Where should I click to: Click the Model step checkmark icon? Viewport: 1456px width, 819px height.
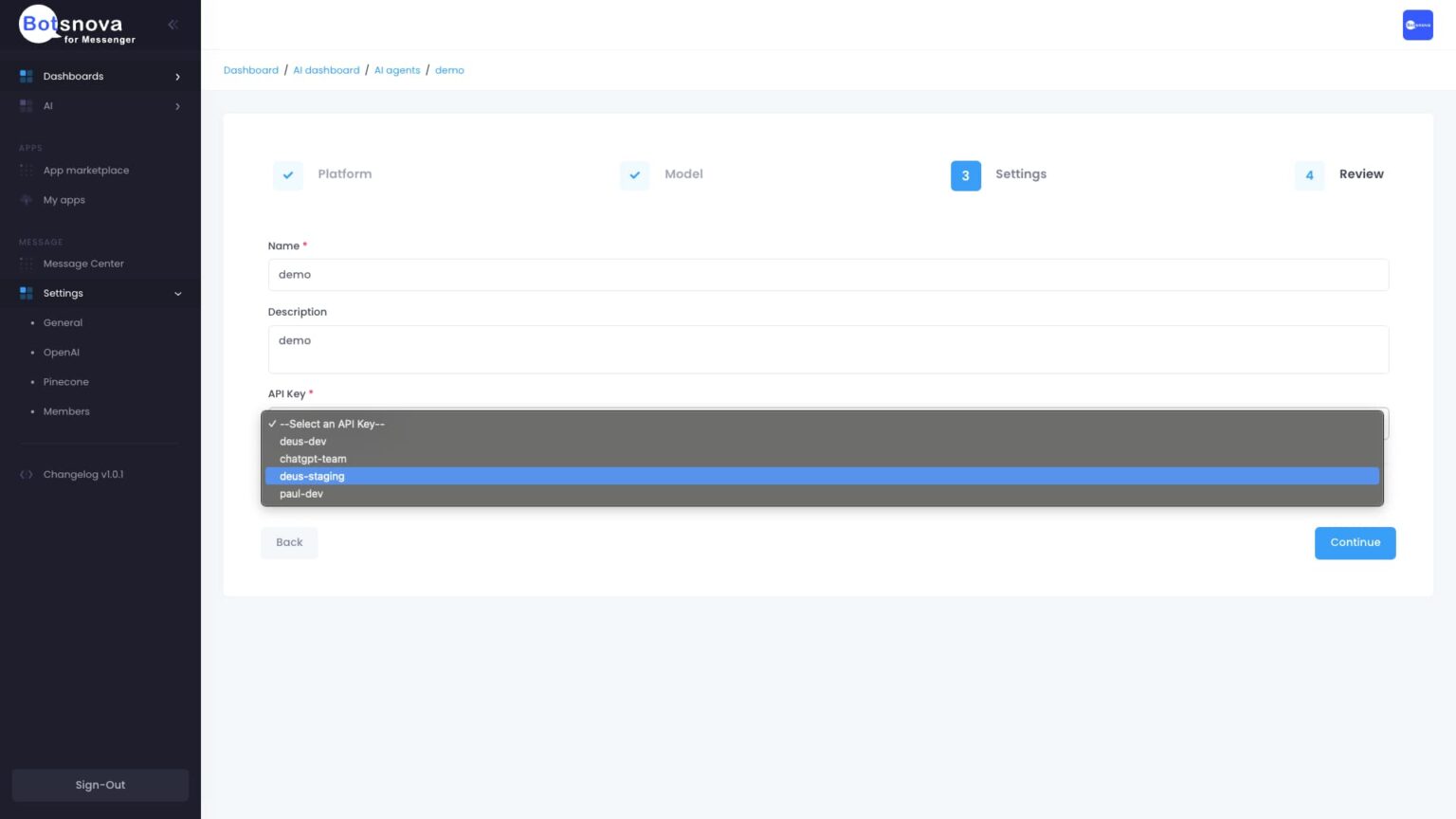[x=635, y=175]
